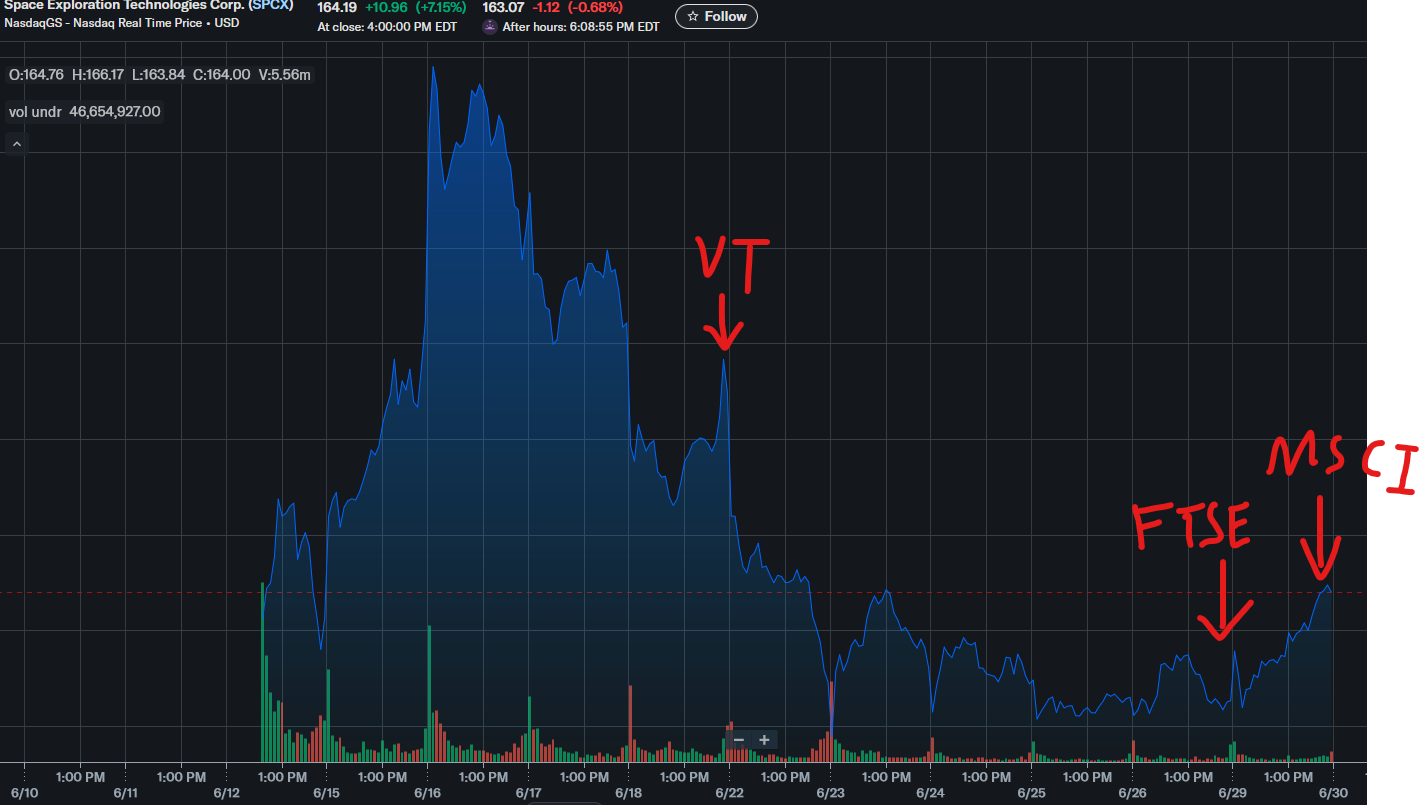Click the 6/23 date on the time axis
The image size is (1419, 805).
click(831, 793)
